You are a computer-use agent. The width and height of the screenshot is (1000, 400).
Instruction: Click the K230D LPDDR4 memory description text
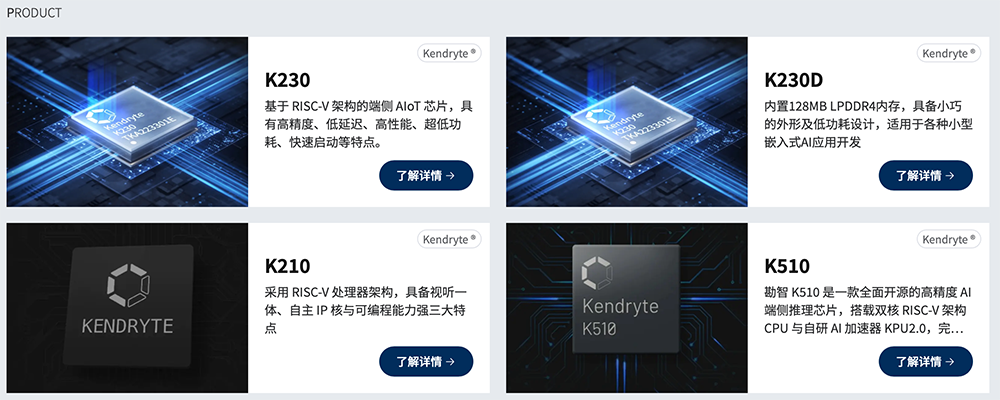[x=869, y=124]
